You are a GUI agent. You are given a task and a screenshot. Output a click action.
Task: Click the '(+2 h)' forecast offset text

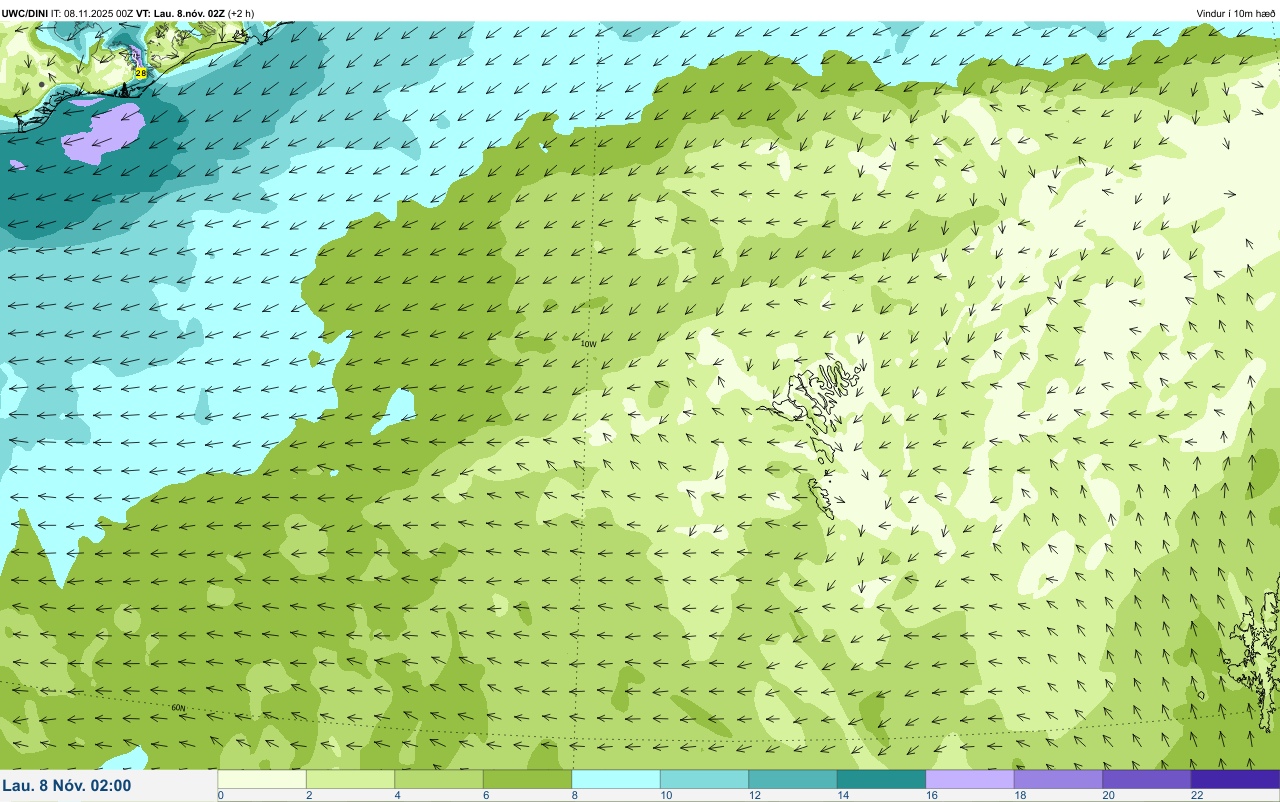[241, 13]
